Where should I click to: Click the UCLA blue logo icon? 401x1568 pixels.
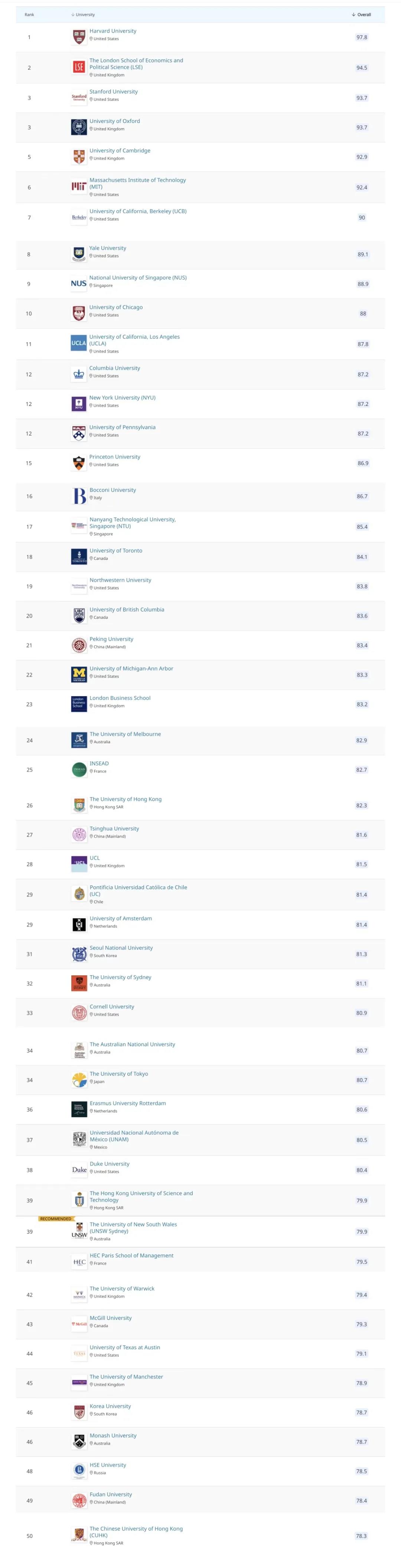point(78,343)
